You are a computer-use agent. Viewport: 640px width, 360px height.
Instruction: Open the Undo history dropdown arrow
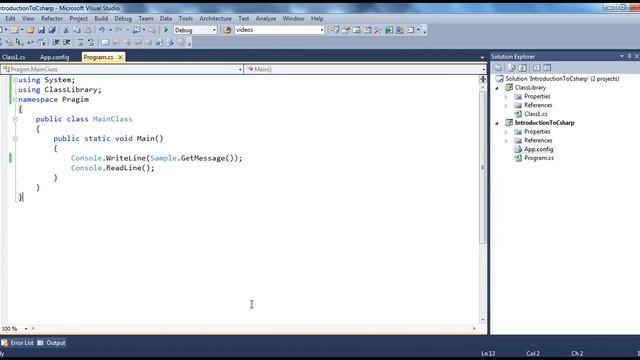click(x=110, y=30)
